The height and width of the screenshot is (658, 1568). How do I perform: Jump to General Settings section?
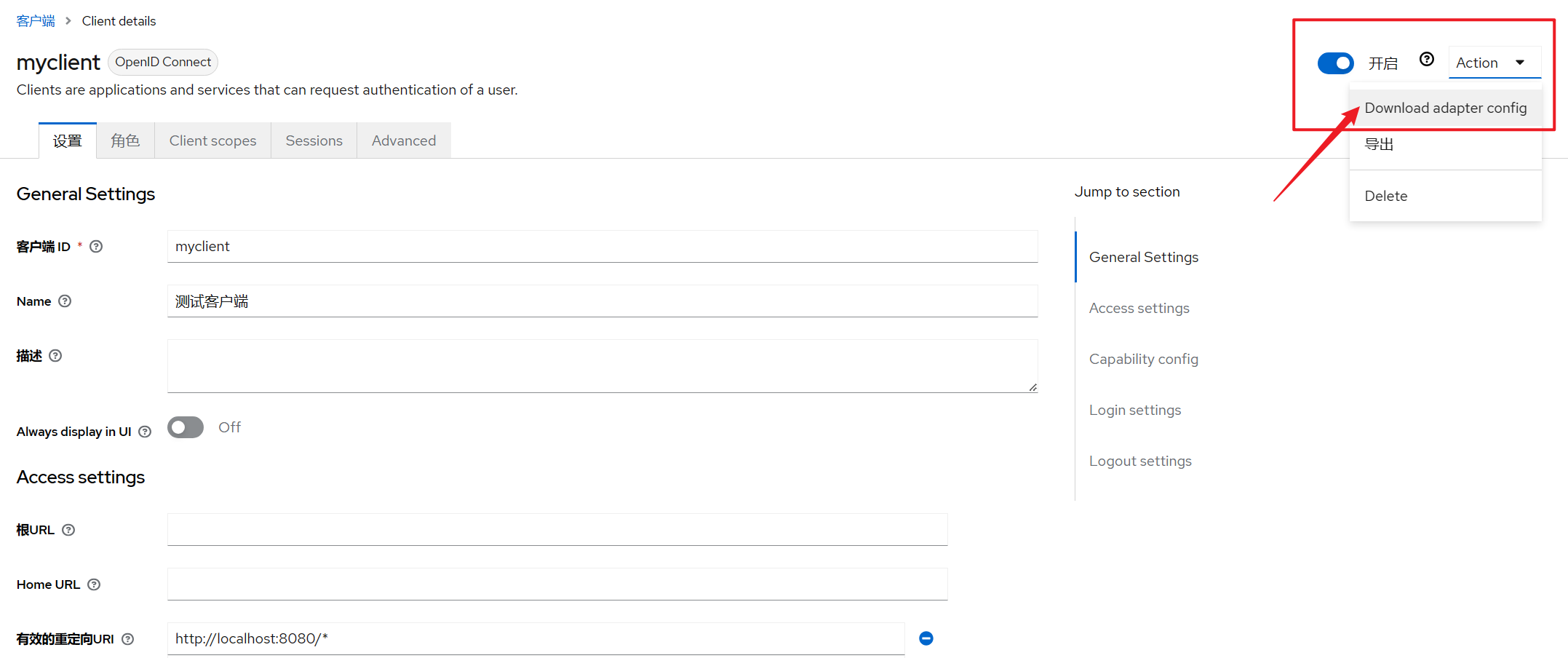tap(1143, 257)
